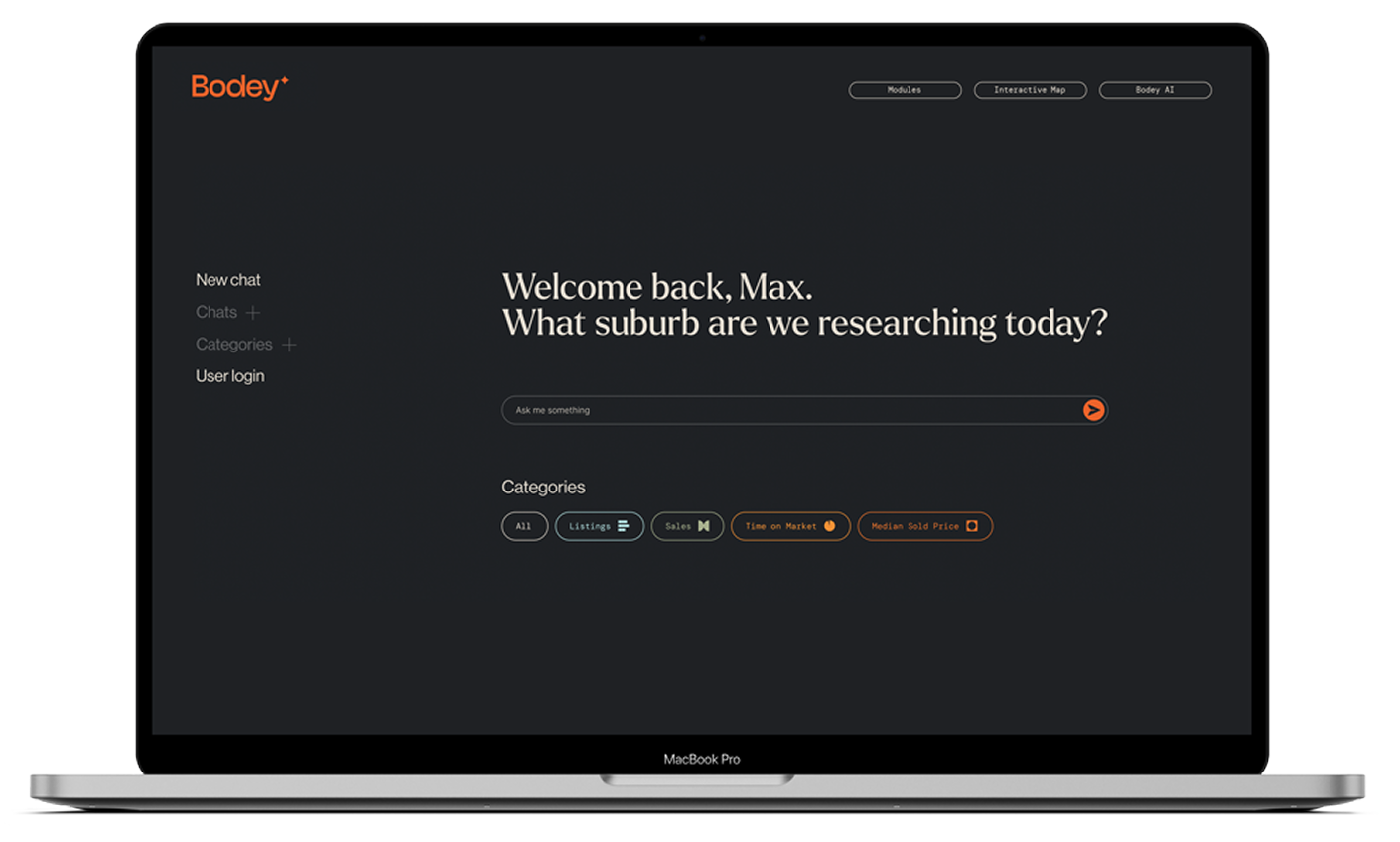The width and height of the screenshot is (1400, 842).
Task: Click the Ask me something input field
Action: point(774,410)
